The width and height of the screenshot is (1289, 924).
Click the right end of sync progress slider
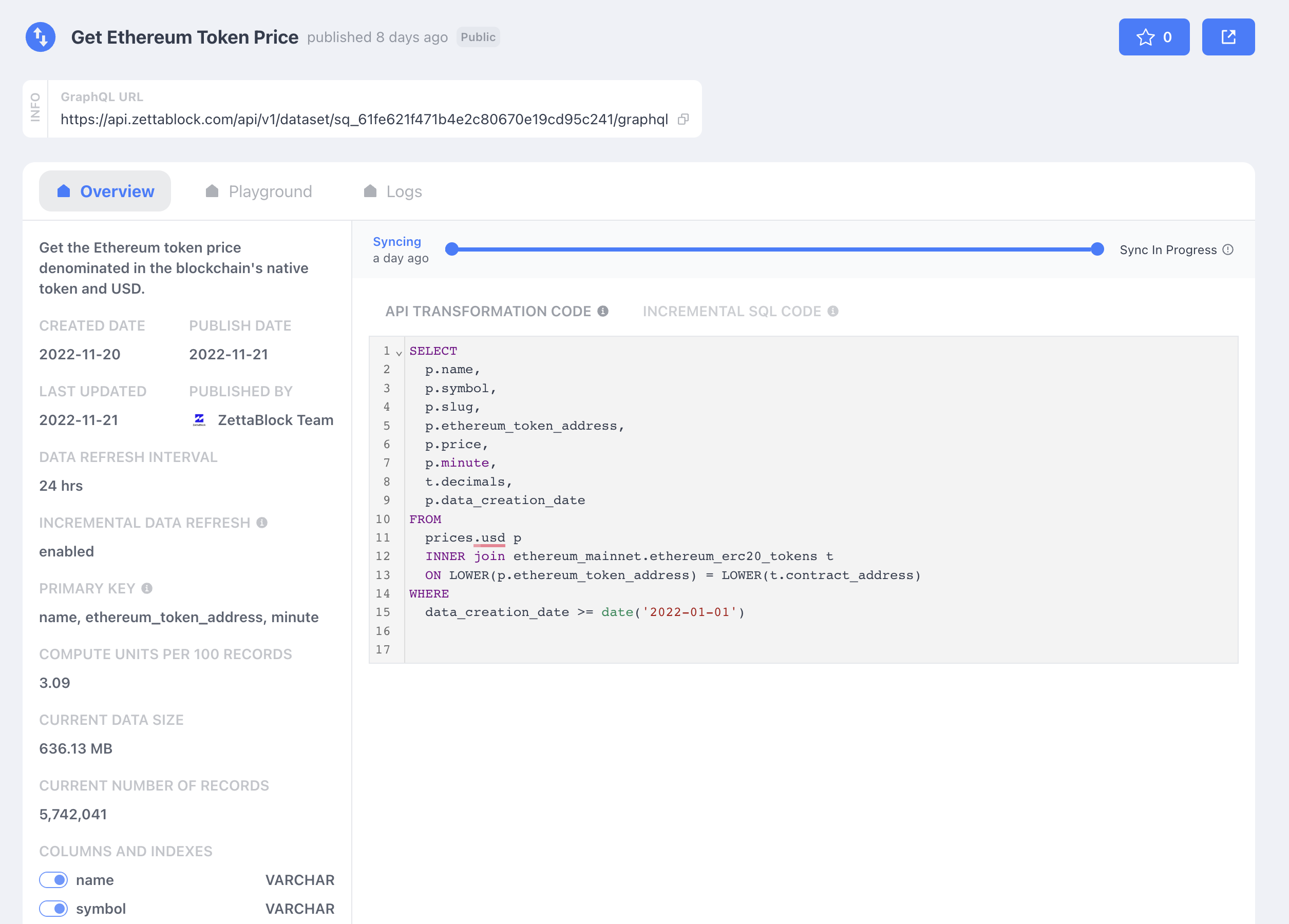[x=1097, y=249]
